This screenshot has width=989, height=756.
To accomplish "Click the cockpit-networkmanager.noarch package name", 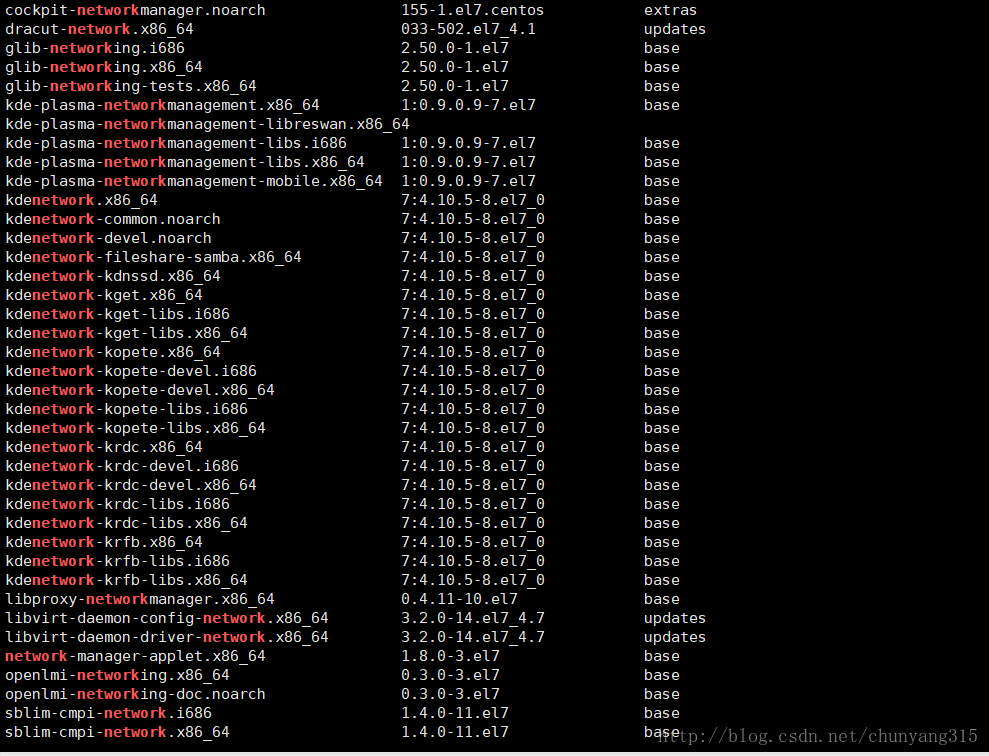I will click(135, 10).
